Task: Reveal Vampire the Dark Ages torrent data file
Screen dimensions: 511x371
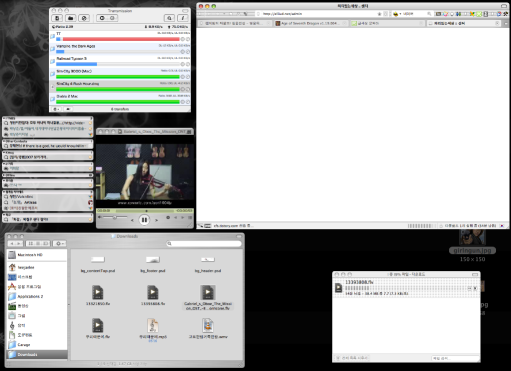Action: pyautogui.click(x=188, y=52)
